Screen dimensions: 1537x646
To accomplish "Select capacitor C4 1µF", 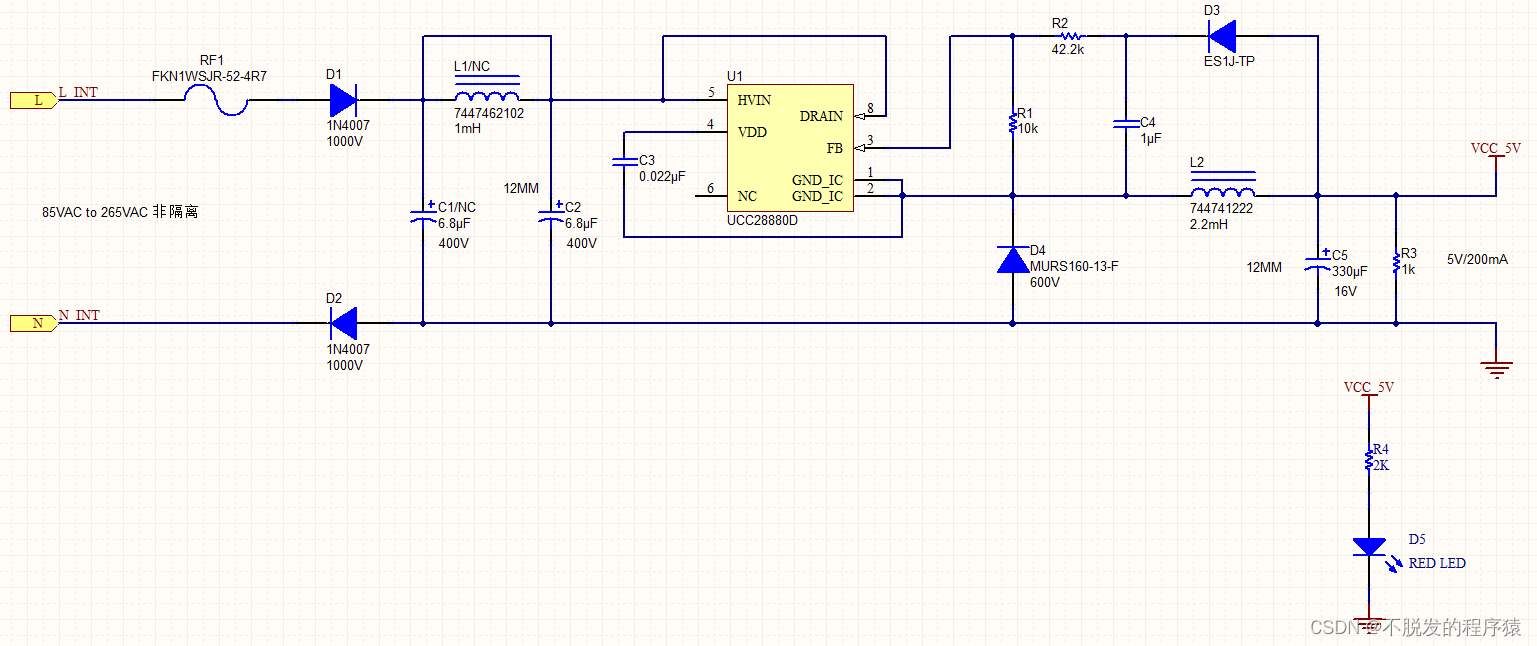I will (1126, 124).
